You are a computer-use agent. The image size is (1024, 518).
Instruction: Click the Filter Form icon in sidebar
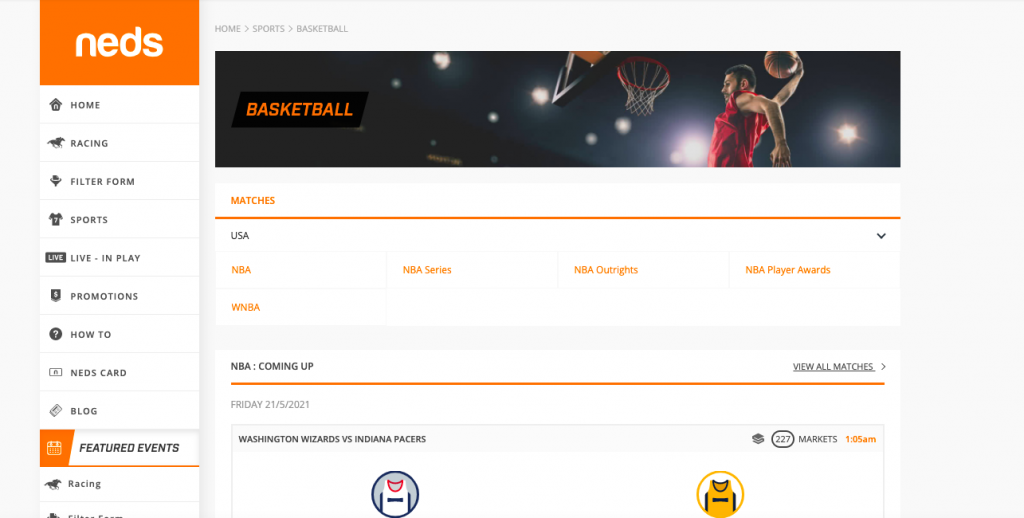pos(56,181)
